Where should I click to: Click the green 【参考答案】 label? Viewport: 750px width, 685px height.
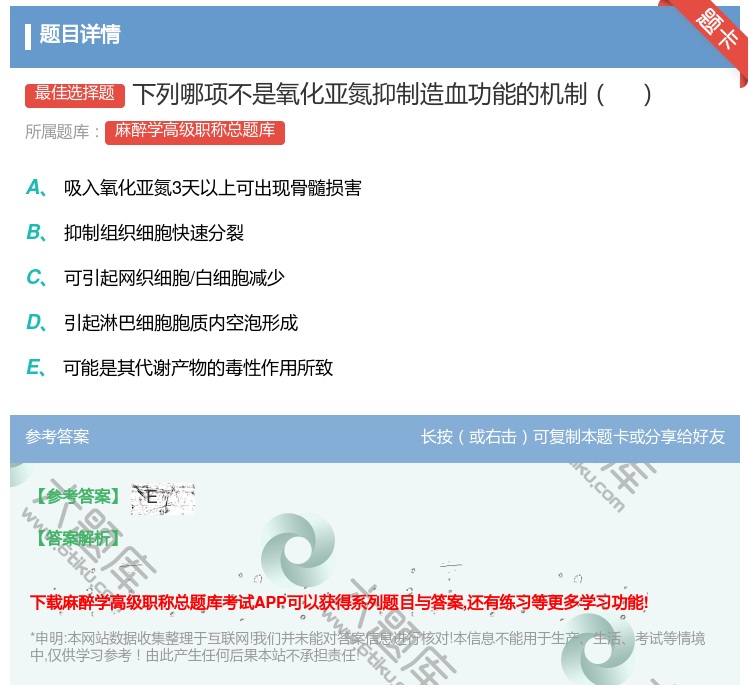click(x=78, y=497)
